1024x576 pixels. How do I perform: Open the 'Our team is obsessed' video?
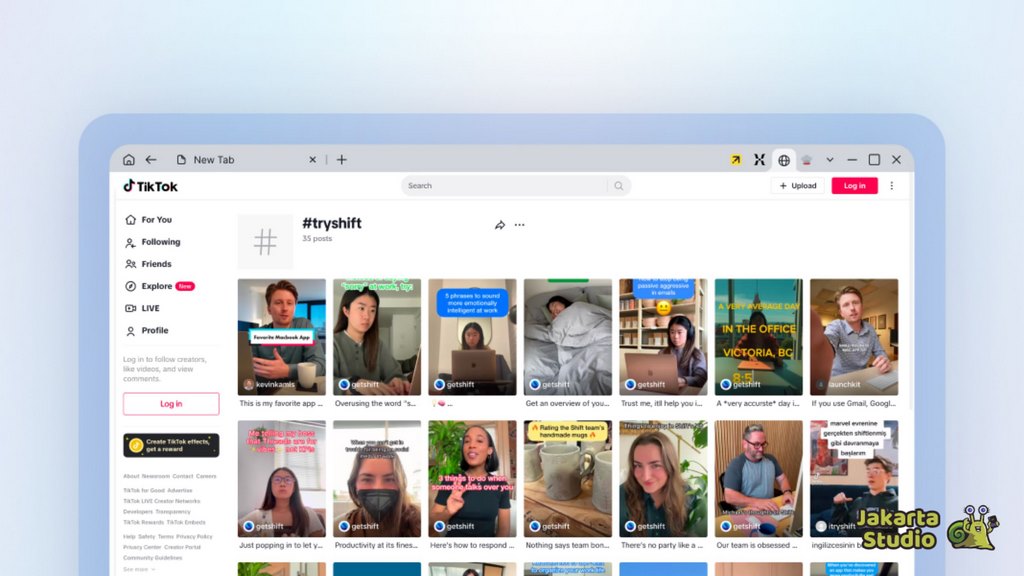pyautogui.click(x=758, y=479)
